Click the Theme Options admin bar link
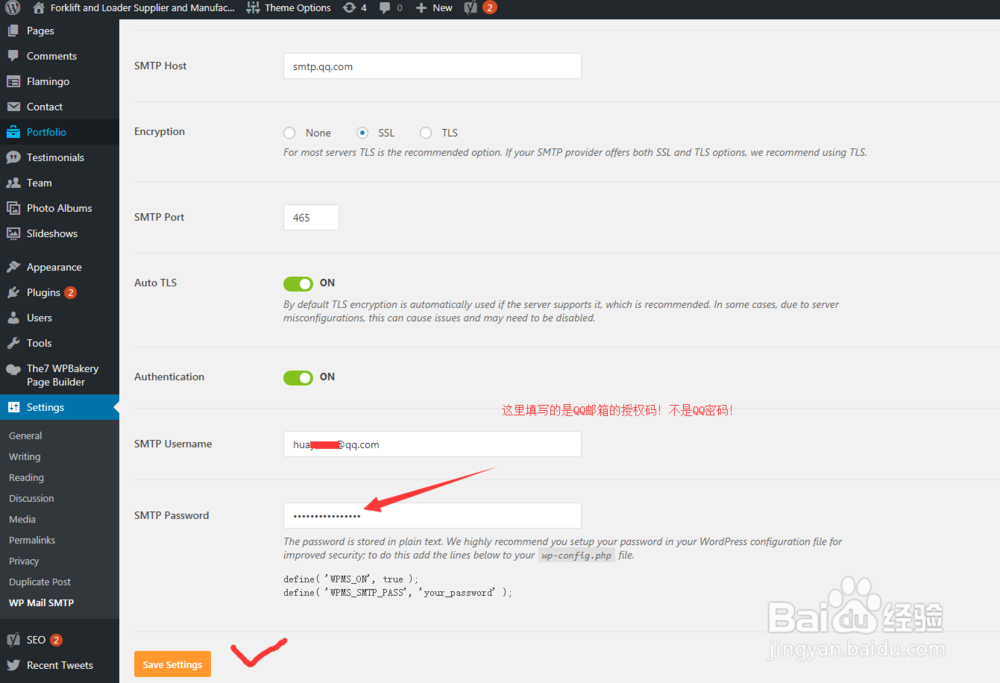Image resolution: width=1000 pixels, height=683 pixels. [x=298, y=8]
